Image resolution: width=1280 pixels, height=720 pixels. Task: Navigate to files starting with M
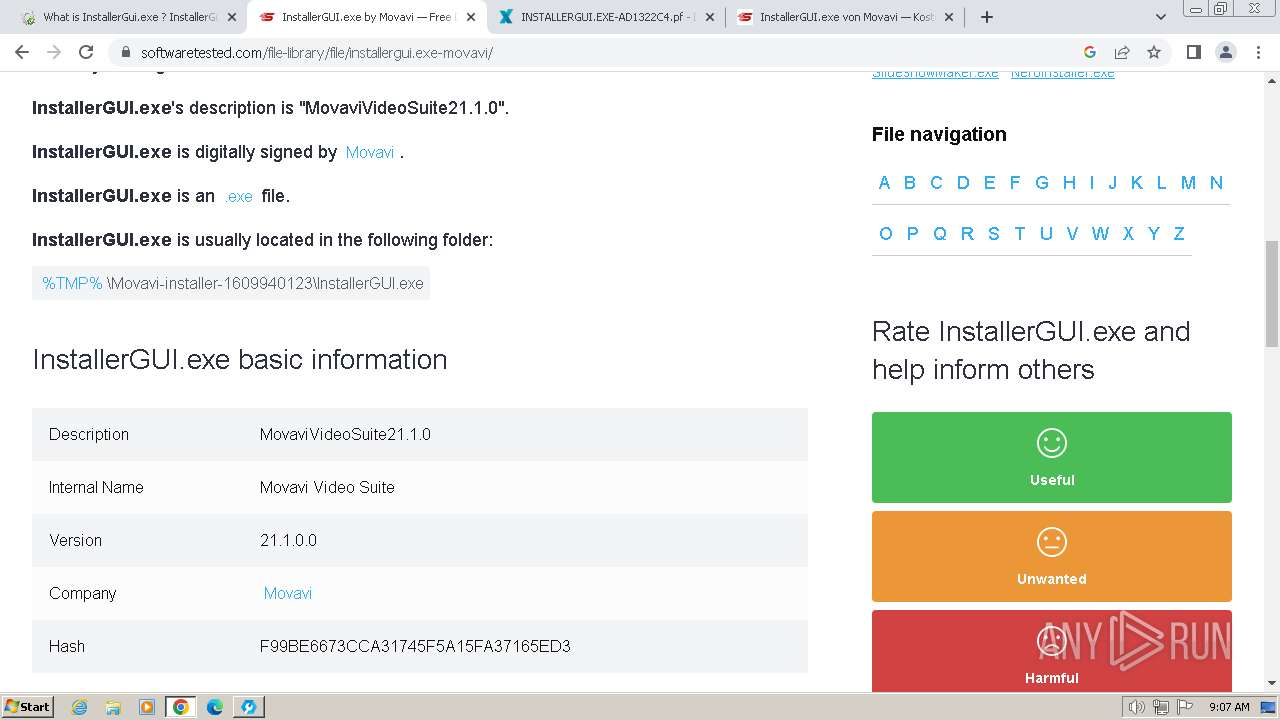pos(1188,183)
